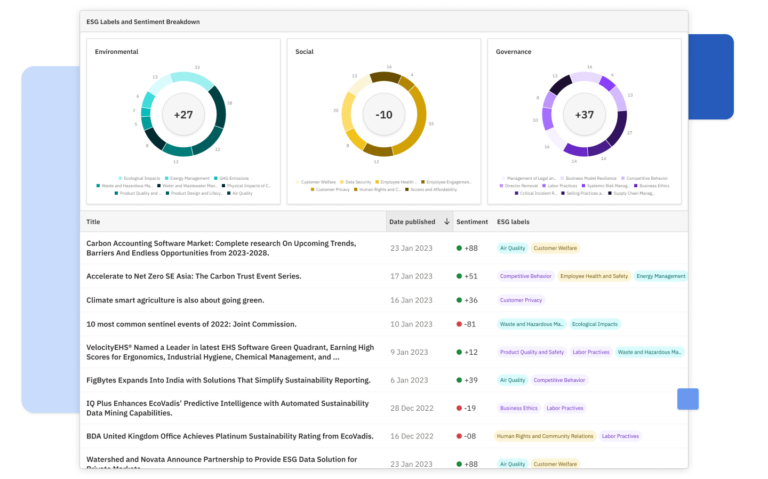Click the green sentiment dot for +51
This screenshot has width=768, height=479.
[x=459, y=276]
